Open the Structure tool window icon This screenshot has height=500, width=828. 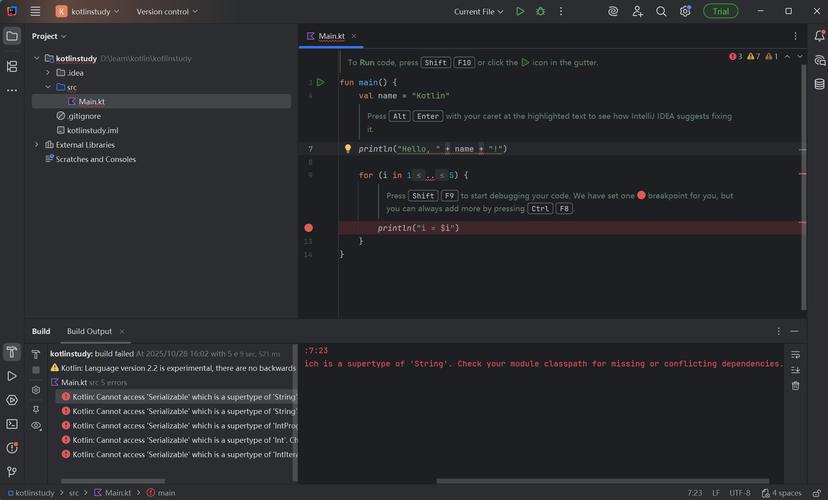click(12, 66)
